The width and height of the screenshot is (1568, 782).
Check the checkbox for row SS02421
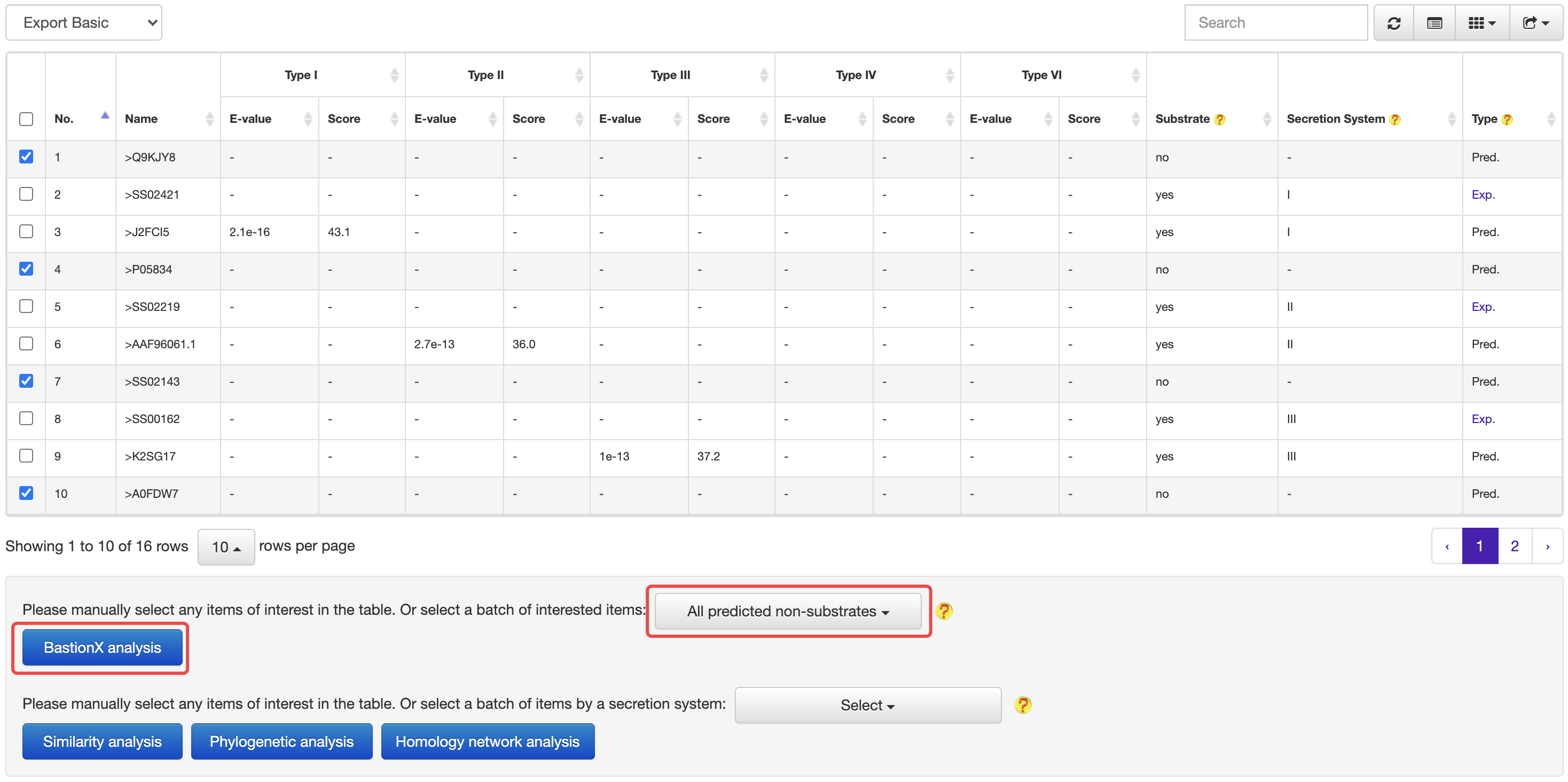tap(26, 194)
